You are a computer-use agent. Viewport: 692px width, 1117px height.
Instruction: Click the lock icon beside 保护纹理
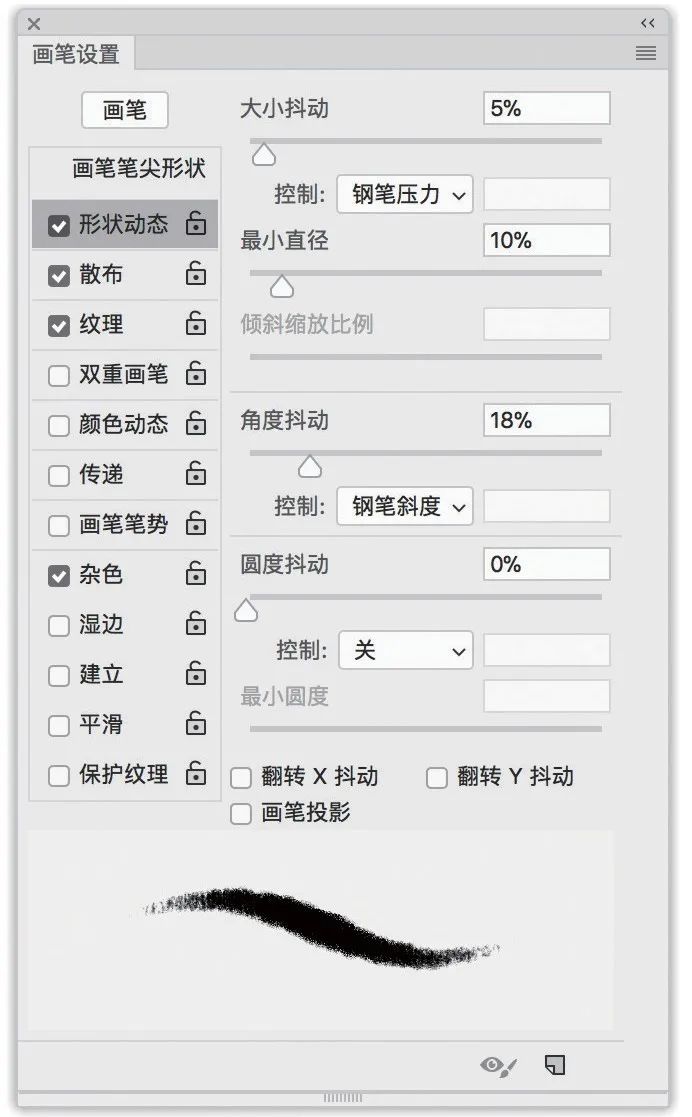coord(196,773)
